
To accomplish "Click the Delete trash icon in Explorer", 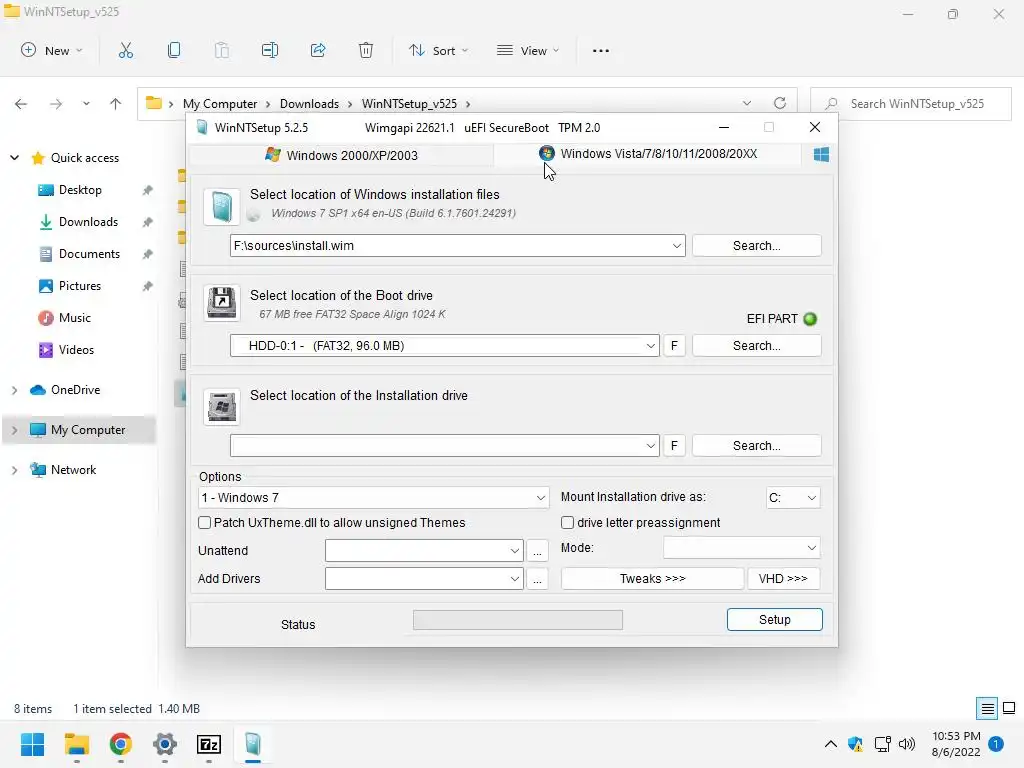I will [x=366, y=50].
